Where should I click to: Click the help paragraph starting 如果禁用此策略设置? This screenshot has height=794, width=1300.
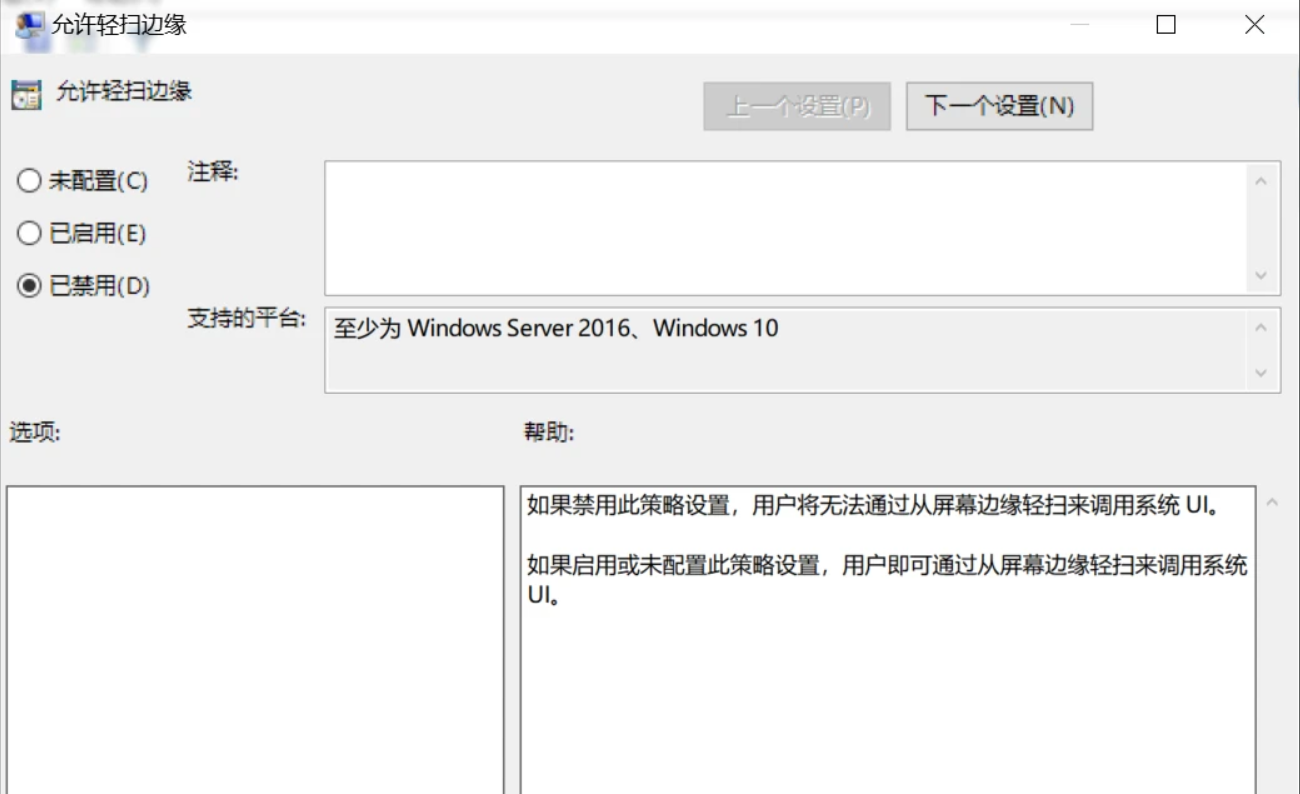(874, 504)
